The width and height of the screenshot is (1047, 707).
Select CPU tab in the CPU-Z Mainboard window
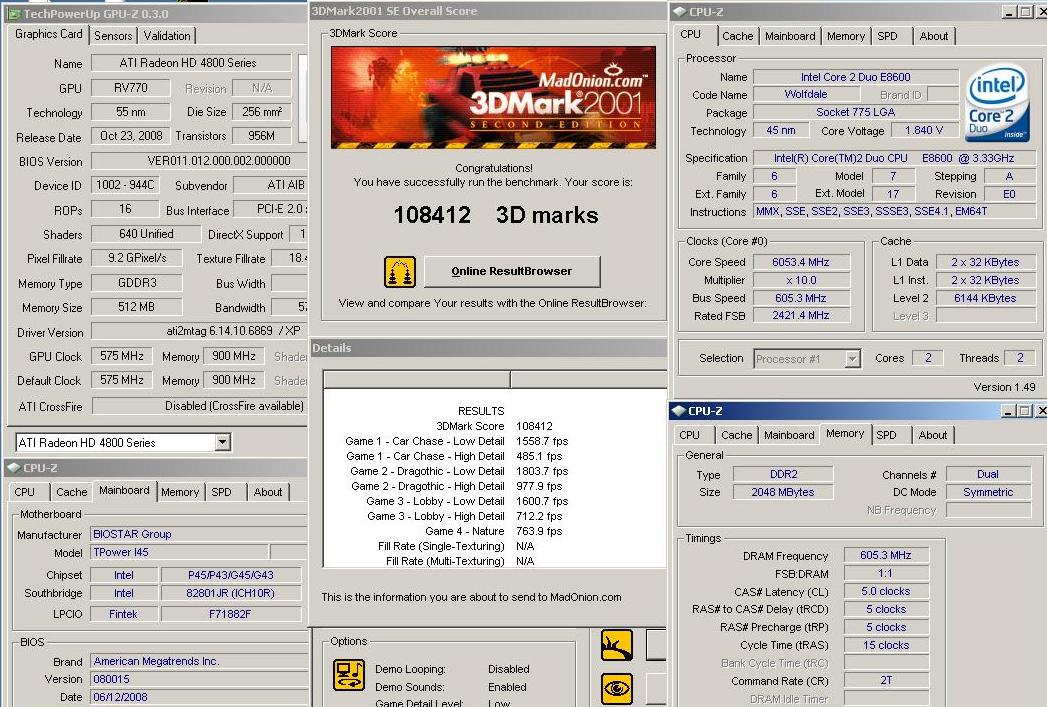point(25,492)
